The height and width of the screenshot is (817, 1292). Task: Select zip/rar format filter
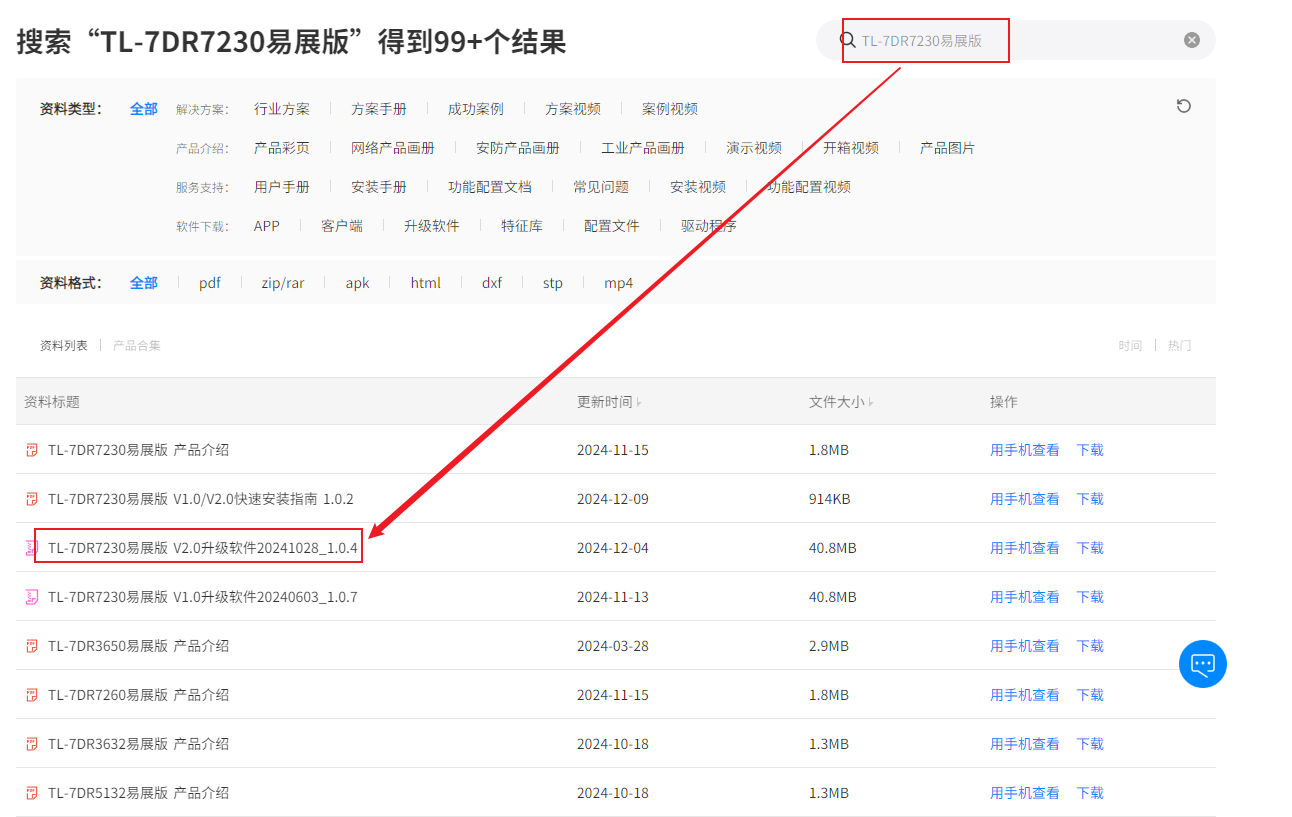coord(283,283)
